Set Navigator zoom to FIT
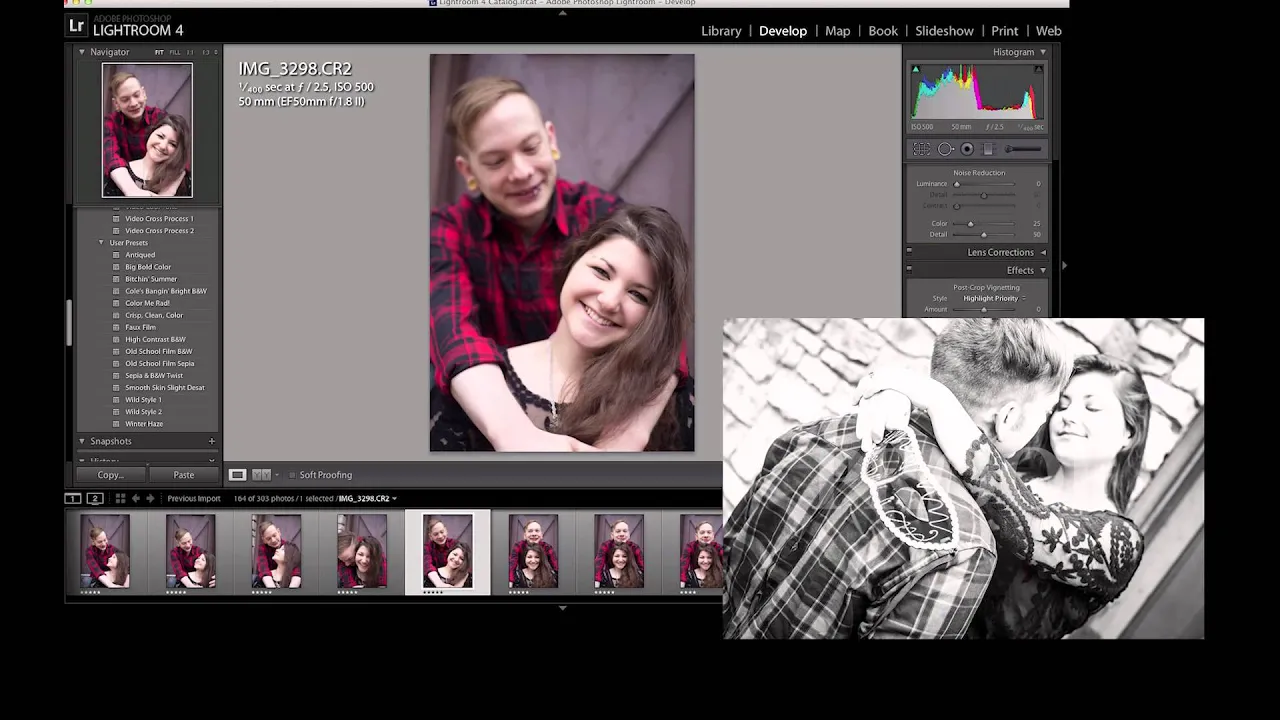Image resolution: width=1280 pixels, height=720 pixels. point(159,52)
